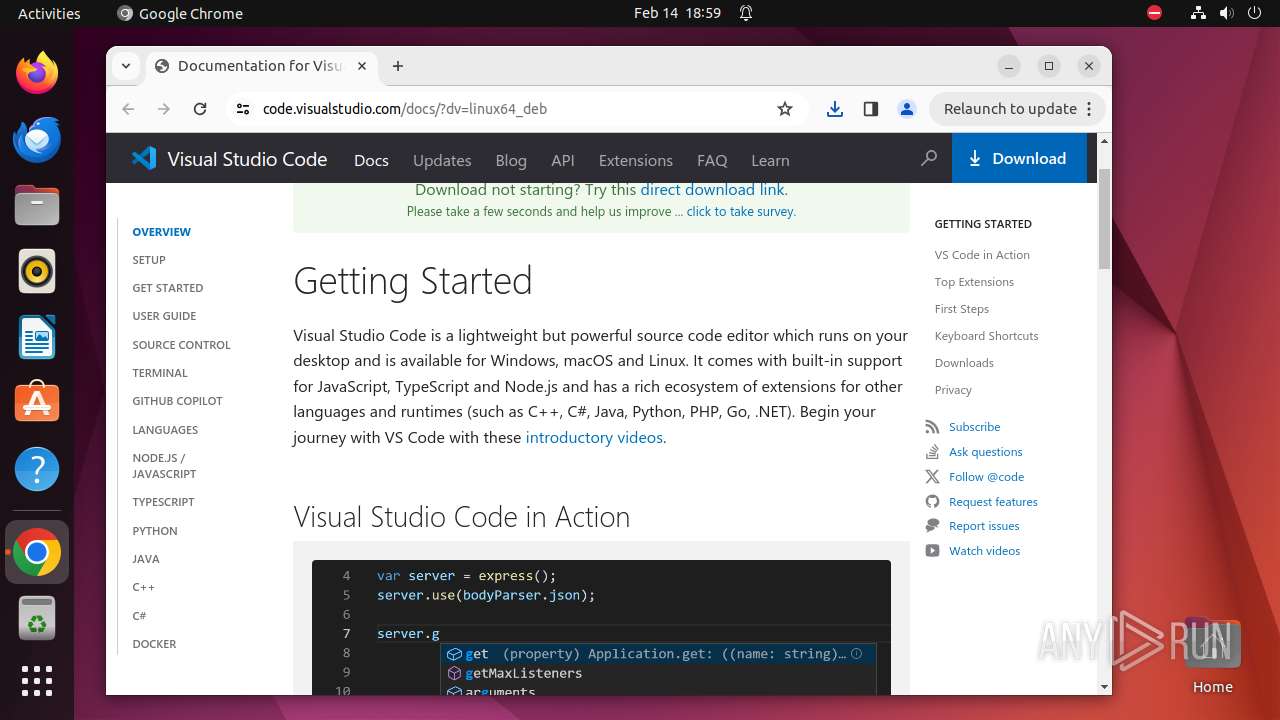Jump to Keyboard Shortcuts section
Image resolution: width=1280 pixels, height=720 pixels.
click(986, 336)
